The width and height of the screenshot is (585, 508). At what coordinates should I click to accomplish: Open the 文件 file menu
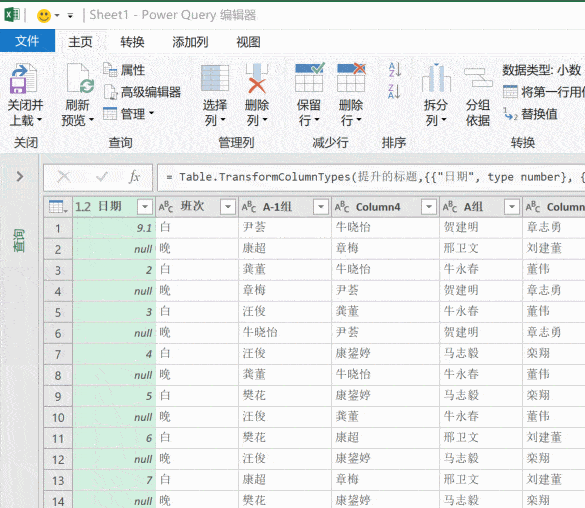[x=27, y=41]
